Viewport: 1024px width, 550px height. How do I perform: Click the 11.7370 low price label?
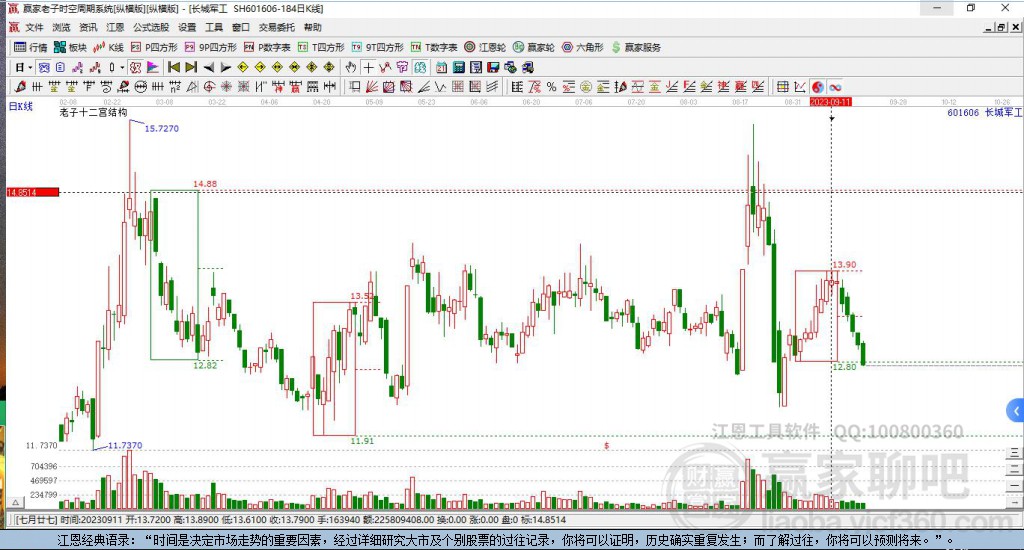(125, 445)
